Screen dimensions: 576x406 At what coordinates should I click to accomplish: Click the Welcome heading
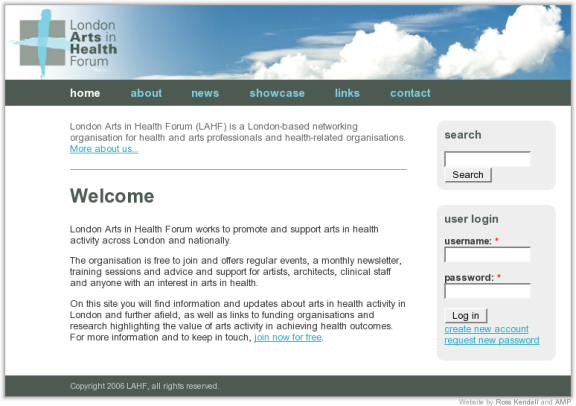112,196
